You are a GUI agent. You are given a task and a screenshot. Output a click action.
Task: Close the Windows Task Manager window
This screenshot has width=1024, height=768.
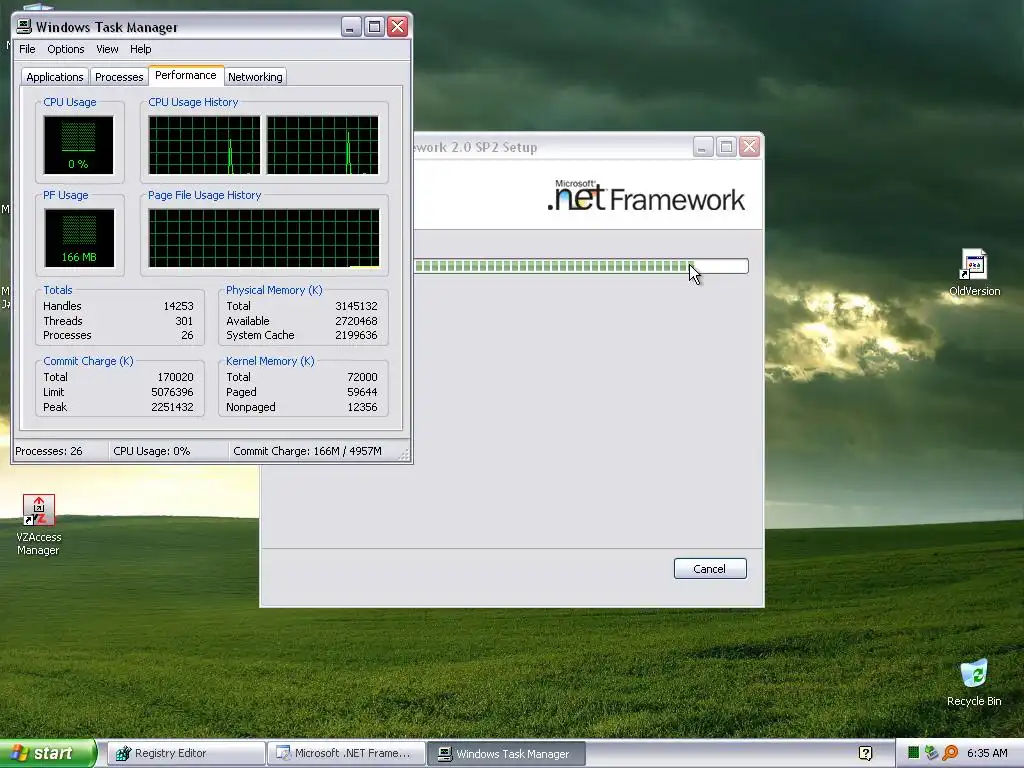coord(398,27)
